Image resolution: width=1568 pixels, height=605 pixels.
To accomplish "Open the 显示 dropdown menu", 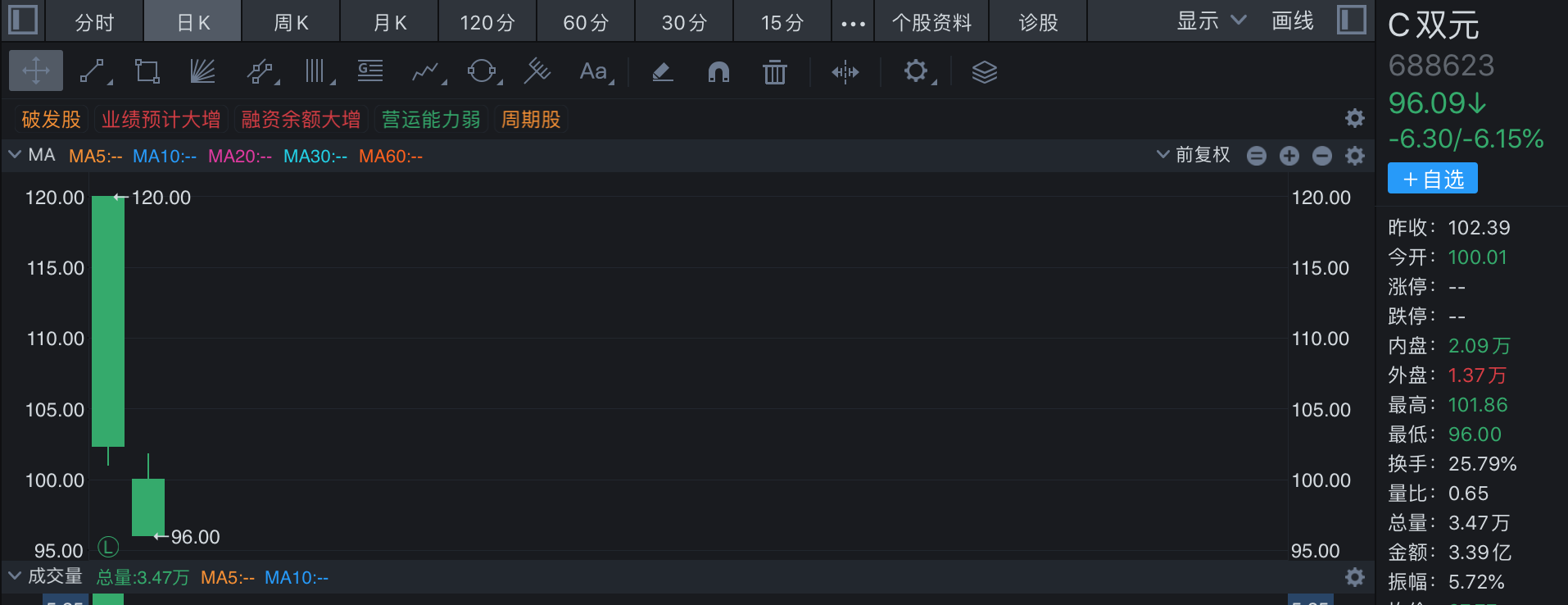I will point(1211,21).
